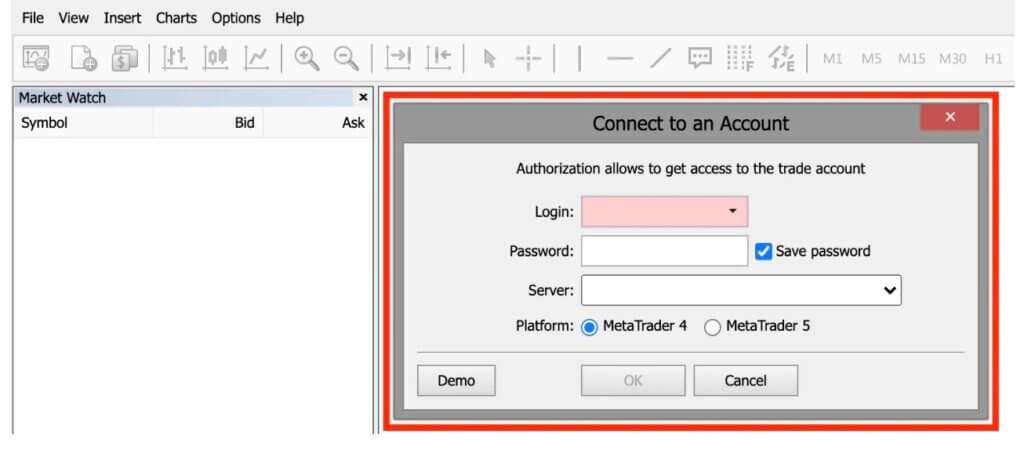
Task: Click the Demo button
Action: pyautogui.click(x=456, y=381)
